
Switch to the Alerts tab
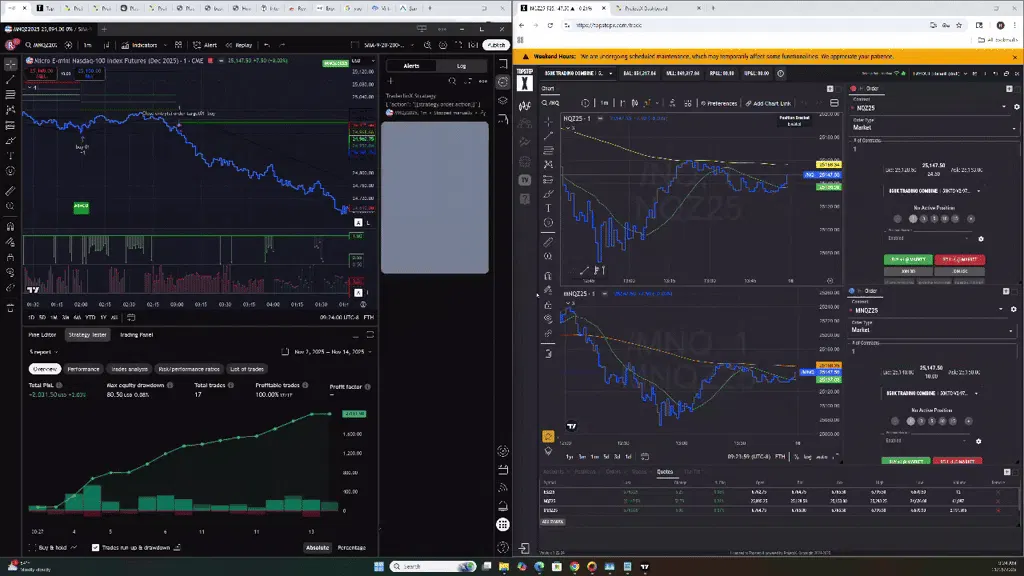click(x=411, y=66)
